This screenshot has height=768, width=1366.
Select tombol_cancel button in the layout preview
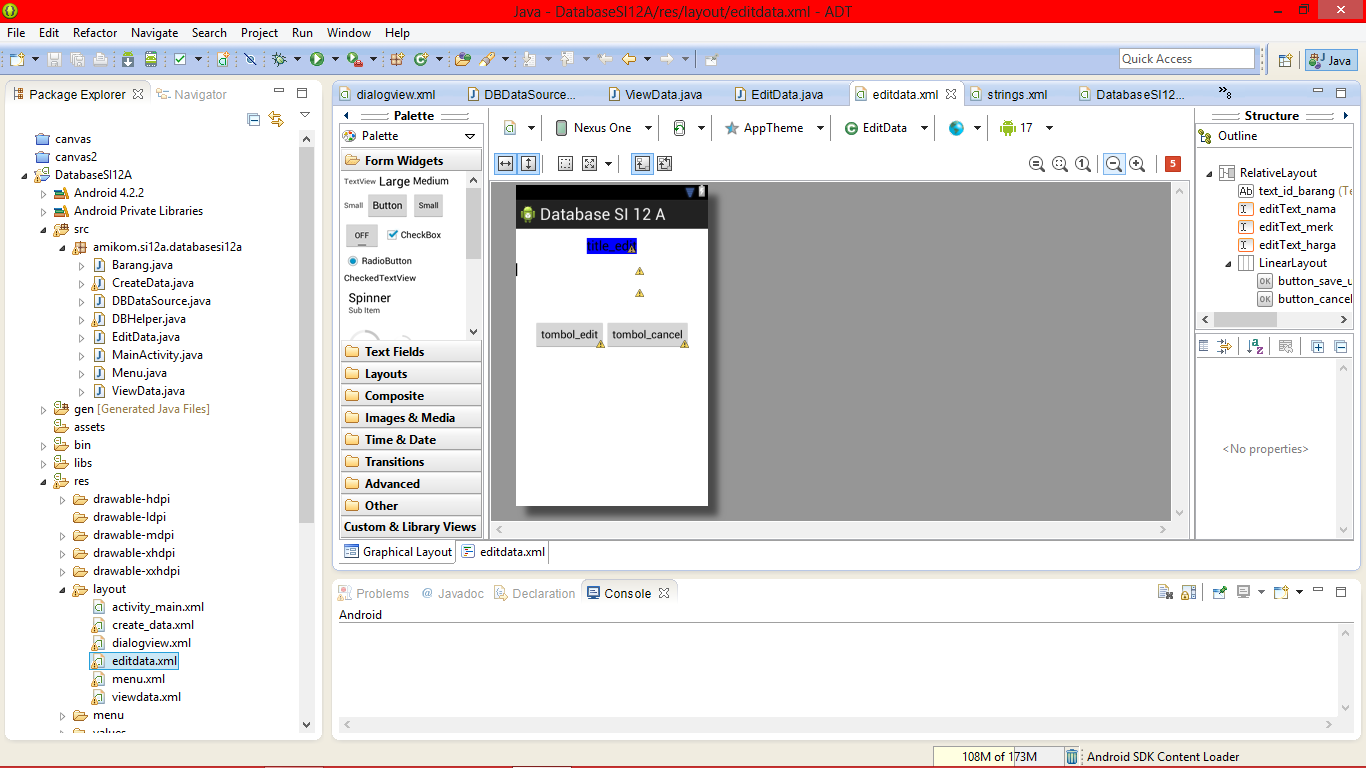tap(647, 334)
